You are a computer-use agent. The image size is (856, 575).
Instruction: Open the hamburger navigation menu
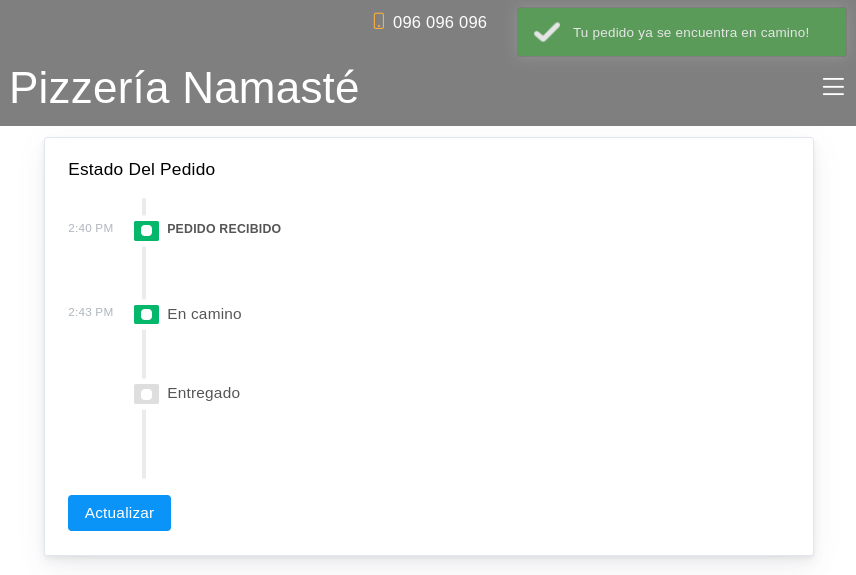point(833,87)
